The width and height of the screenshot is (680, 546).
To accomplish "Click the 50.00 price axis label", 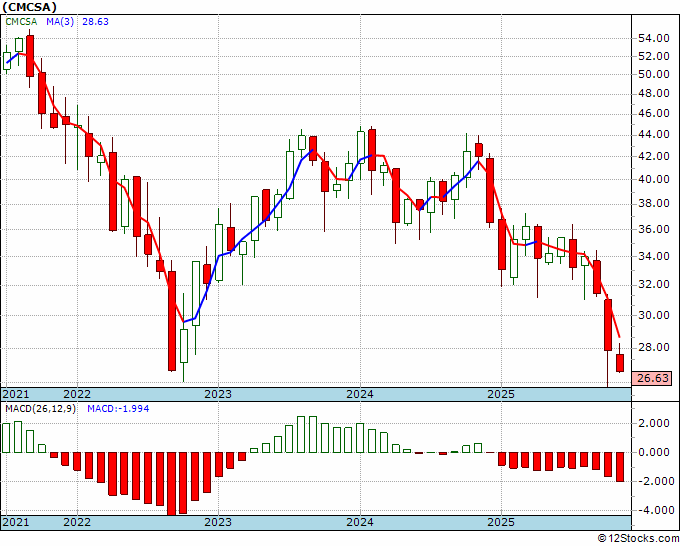I will 654,74.
